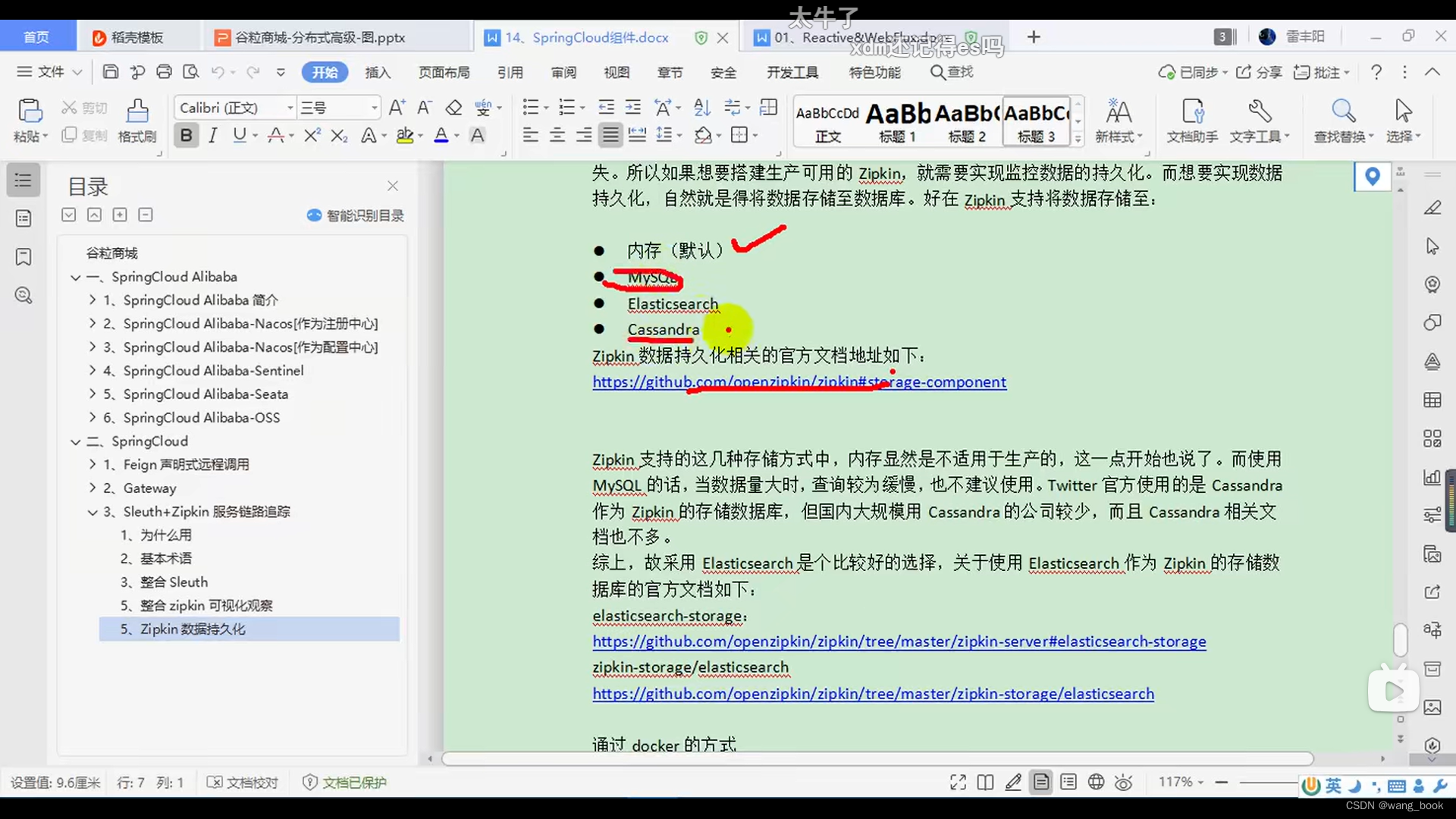Switch to web layout globe icon

click(1096, 783)
